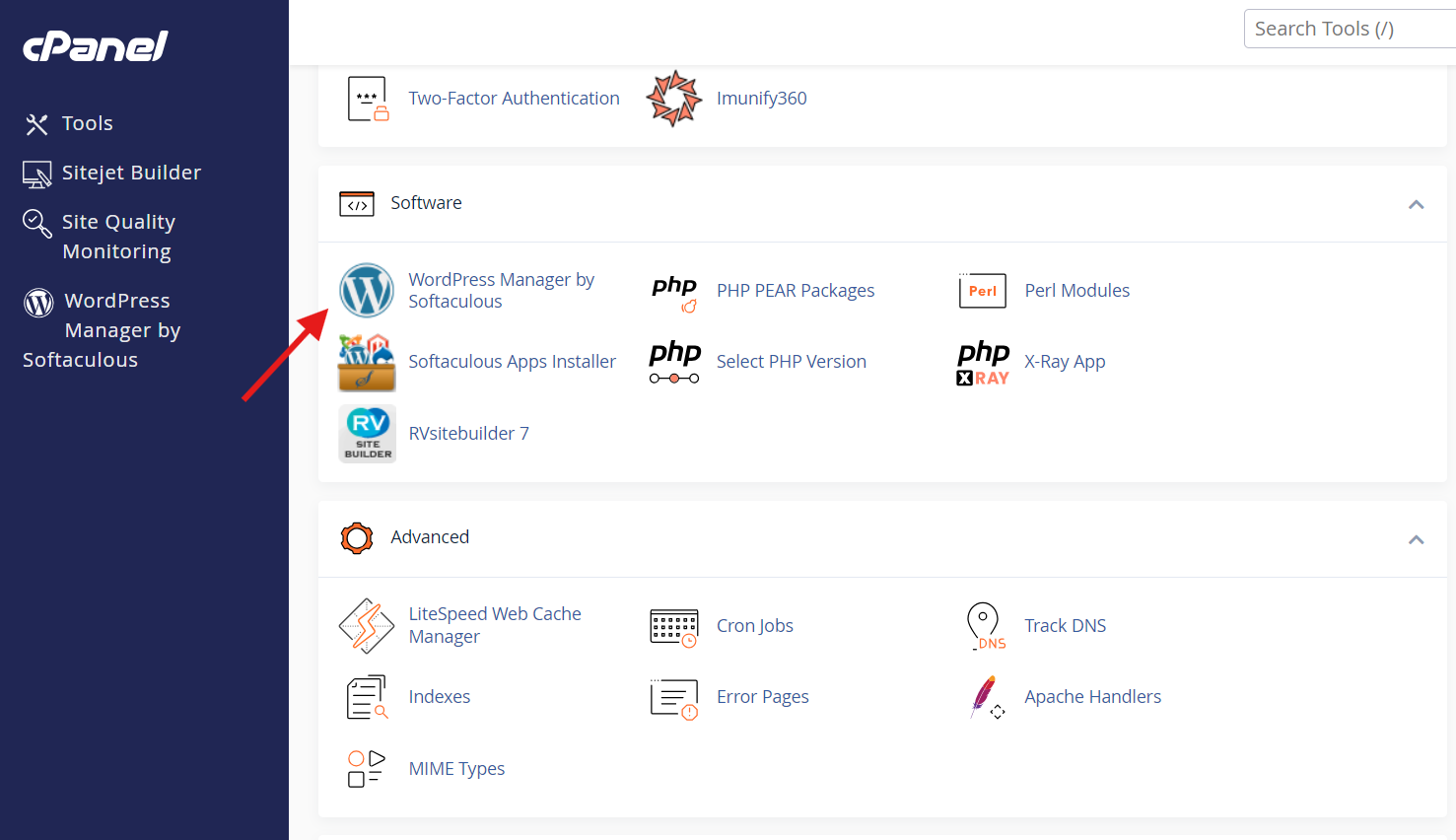Screen dimensions: 1456x840
Task: Open PHP PEAR Packages link
Action: point(796,291)
